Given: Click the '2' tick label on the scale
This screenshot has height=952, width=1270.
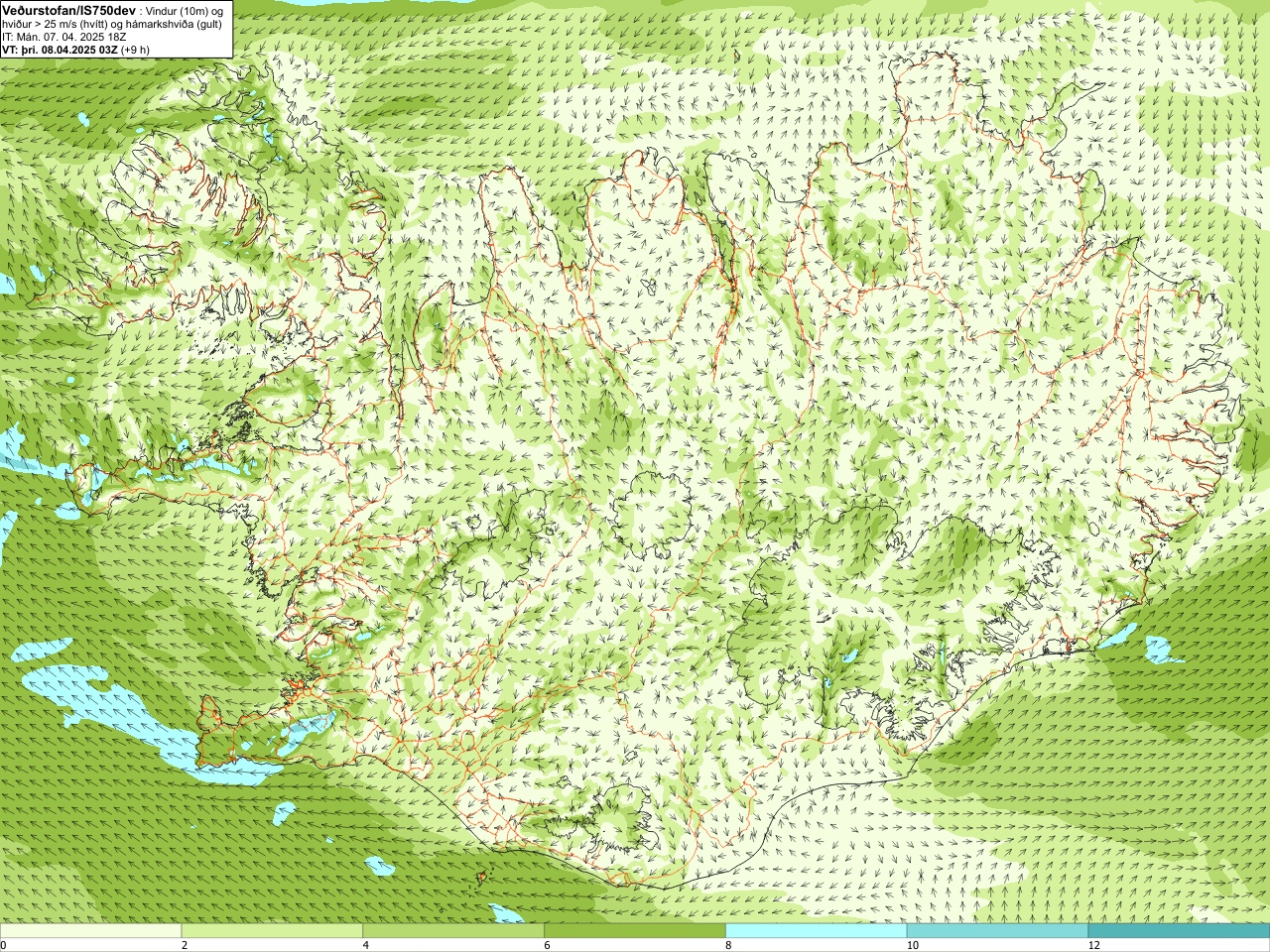Looking at the screenshot, I should [x=185, y=945].
